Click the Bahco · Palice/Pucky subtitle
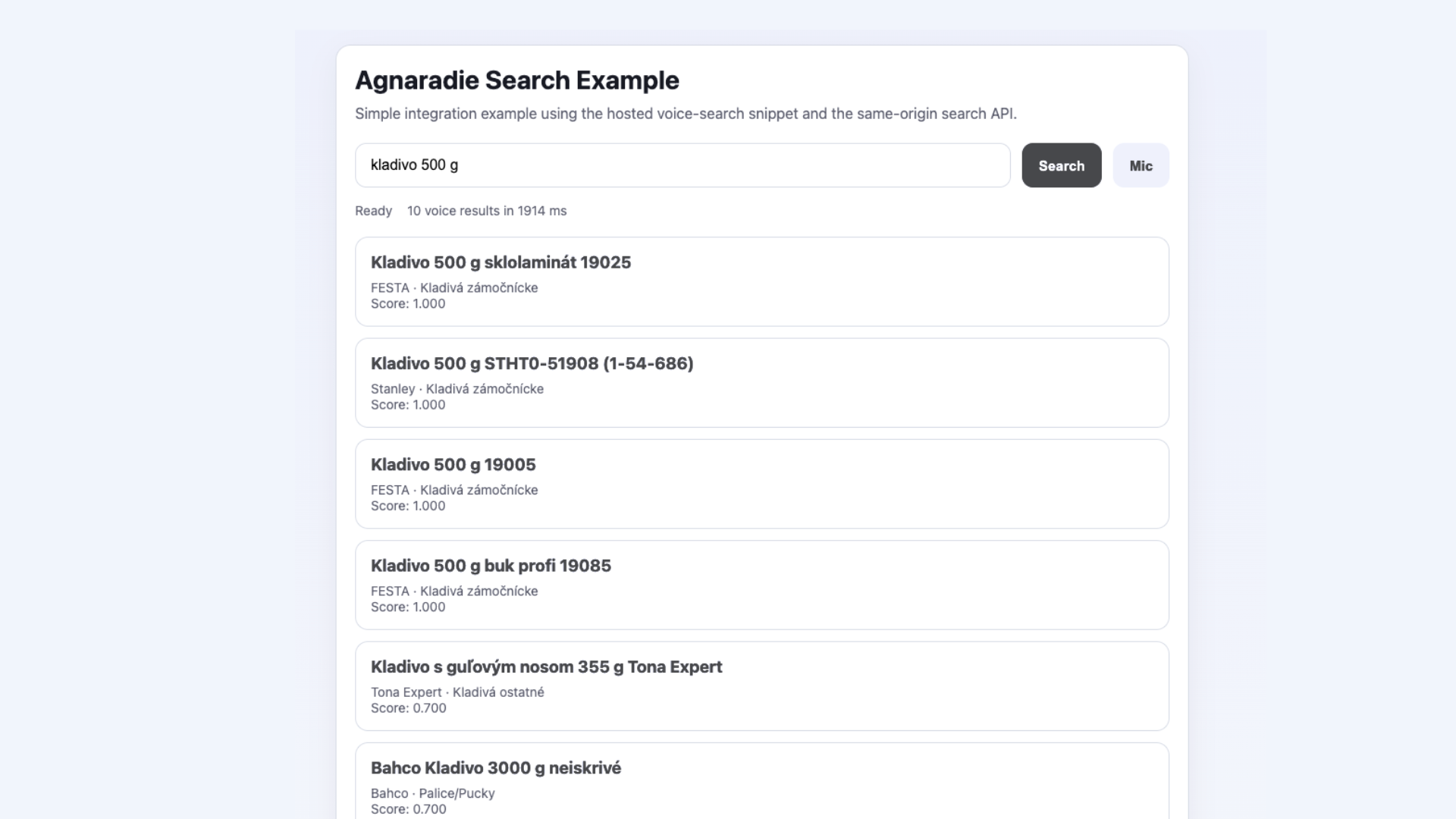 pos(432,793)
